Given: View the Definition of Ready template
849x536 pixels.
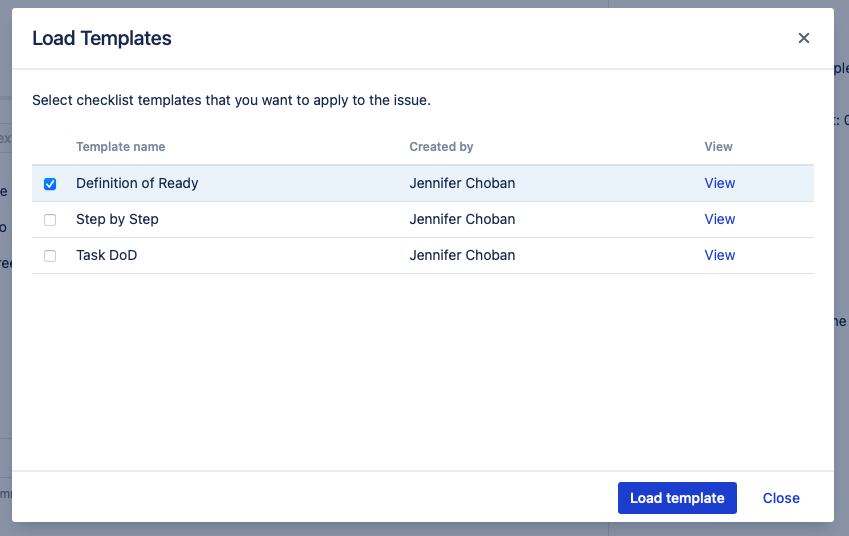Looking at the screenshot, I should click(719, 183).
